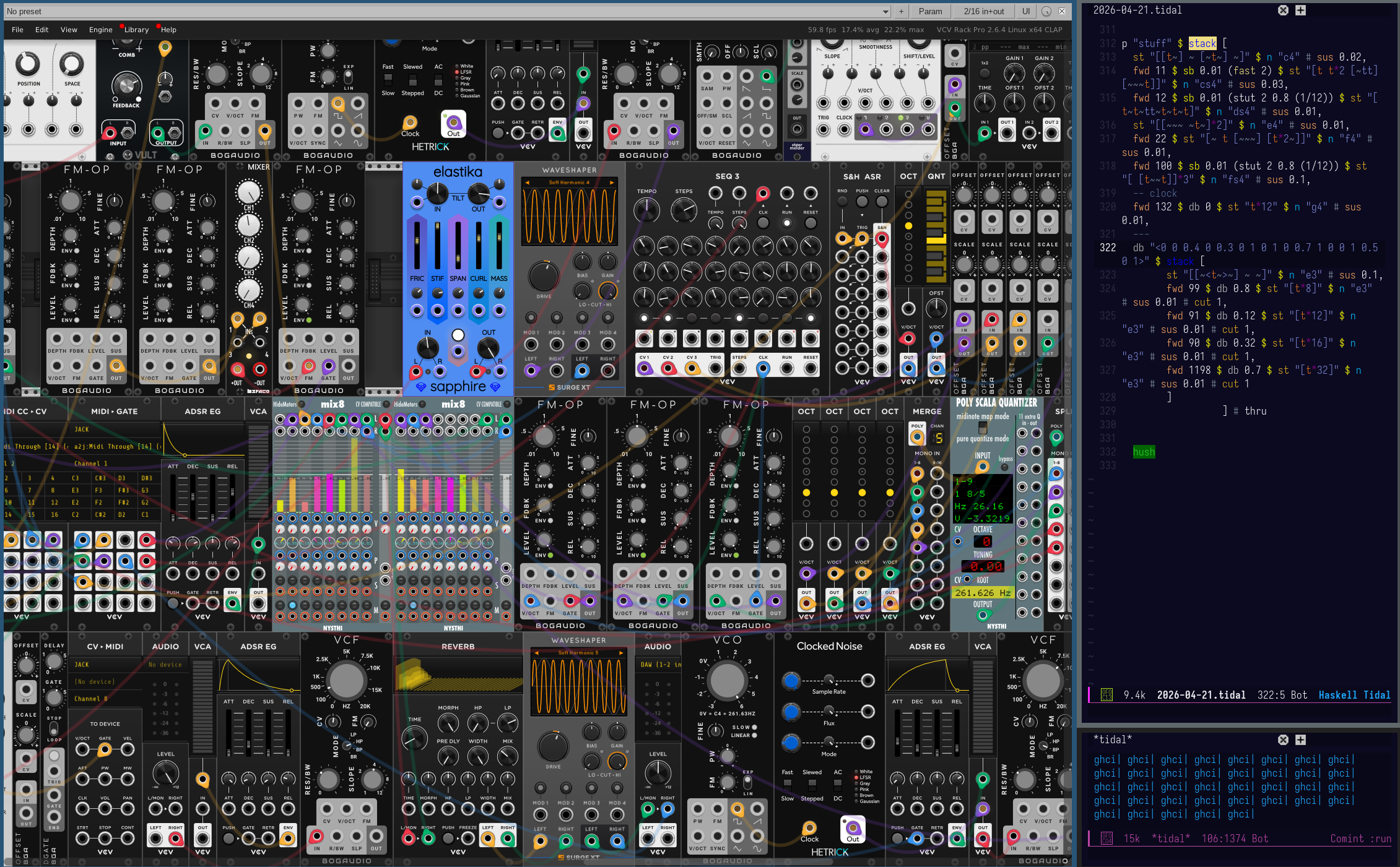Open the Engine menu
Screen dimensions: 1400x867
coord(100,29)
